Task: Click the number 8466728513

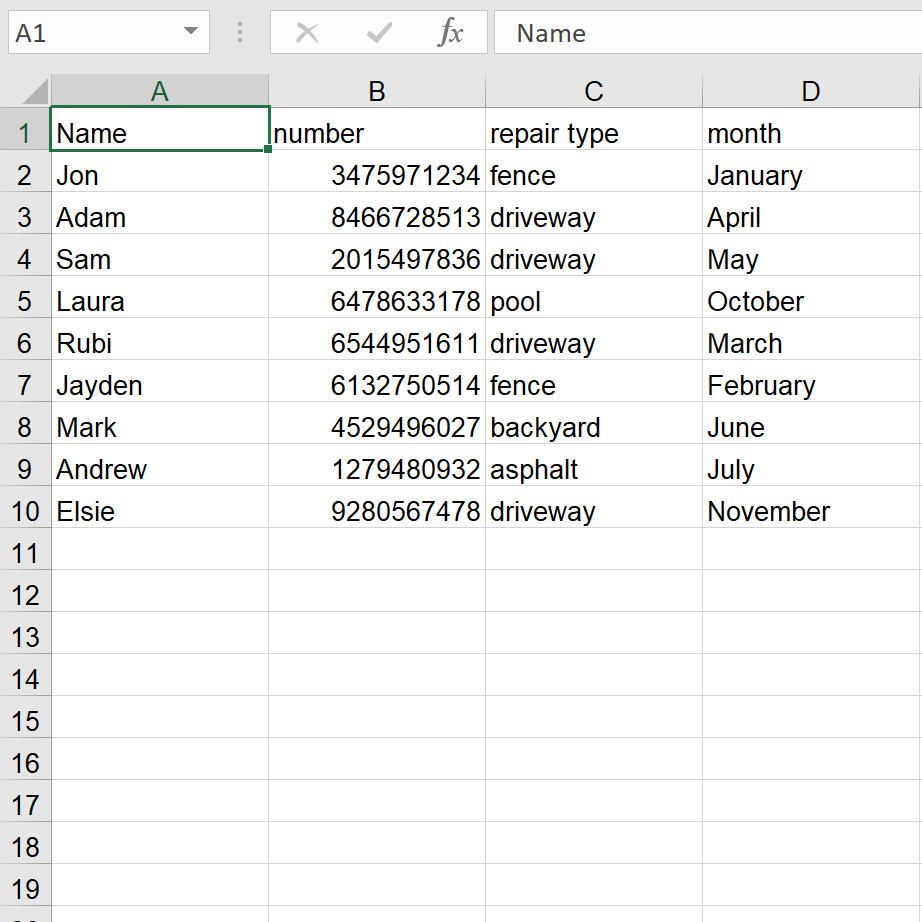Action: click(377, 213)
